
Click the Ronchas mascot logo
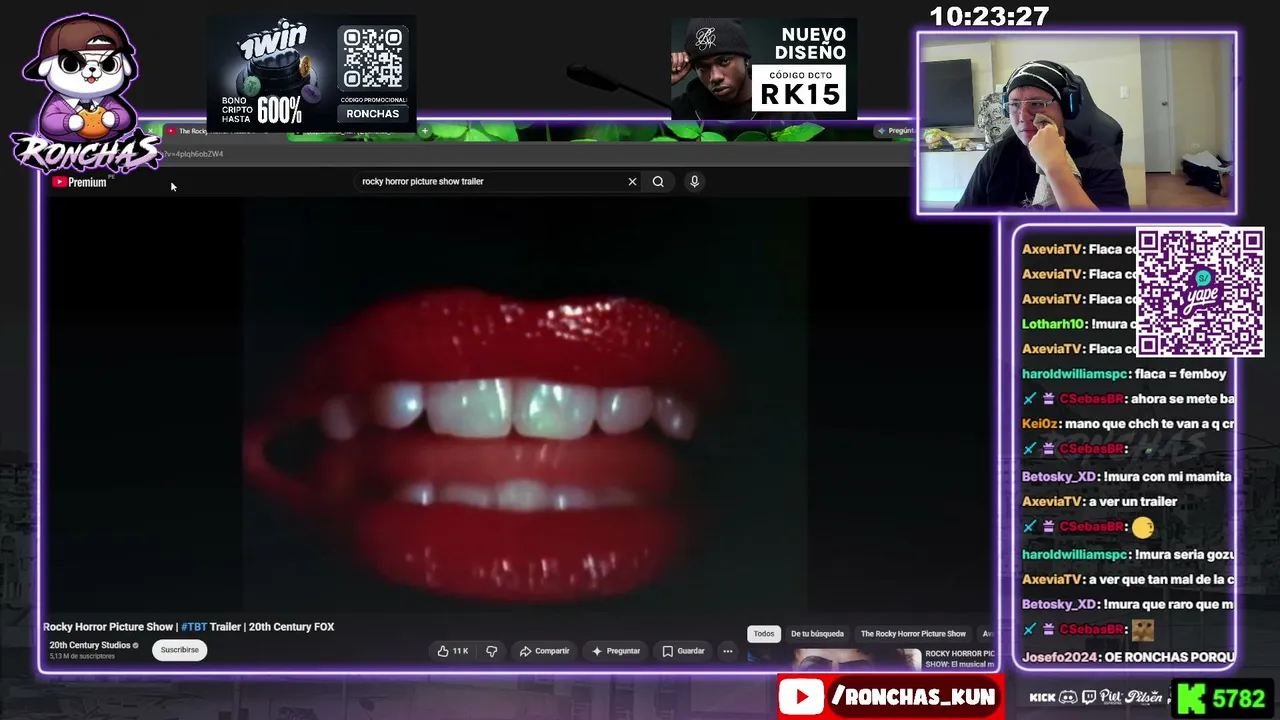tap(84, 95)
